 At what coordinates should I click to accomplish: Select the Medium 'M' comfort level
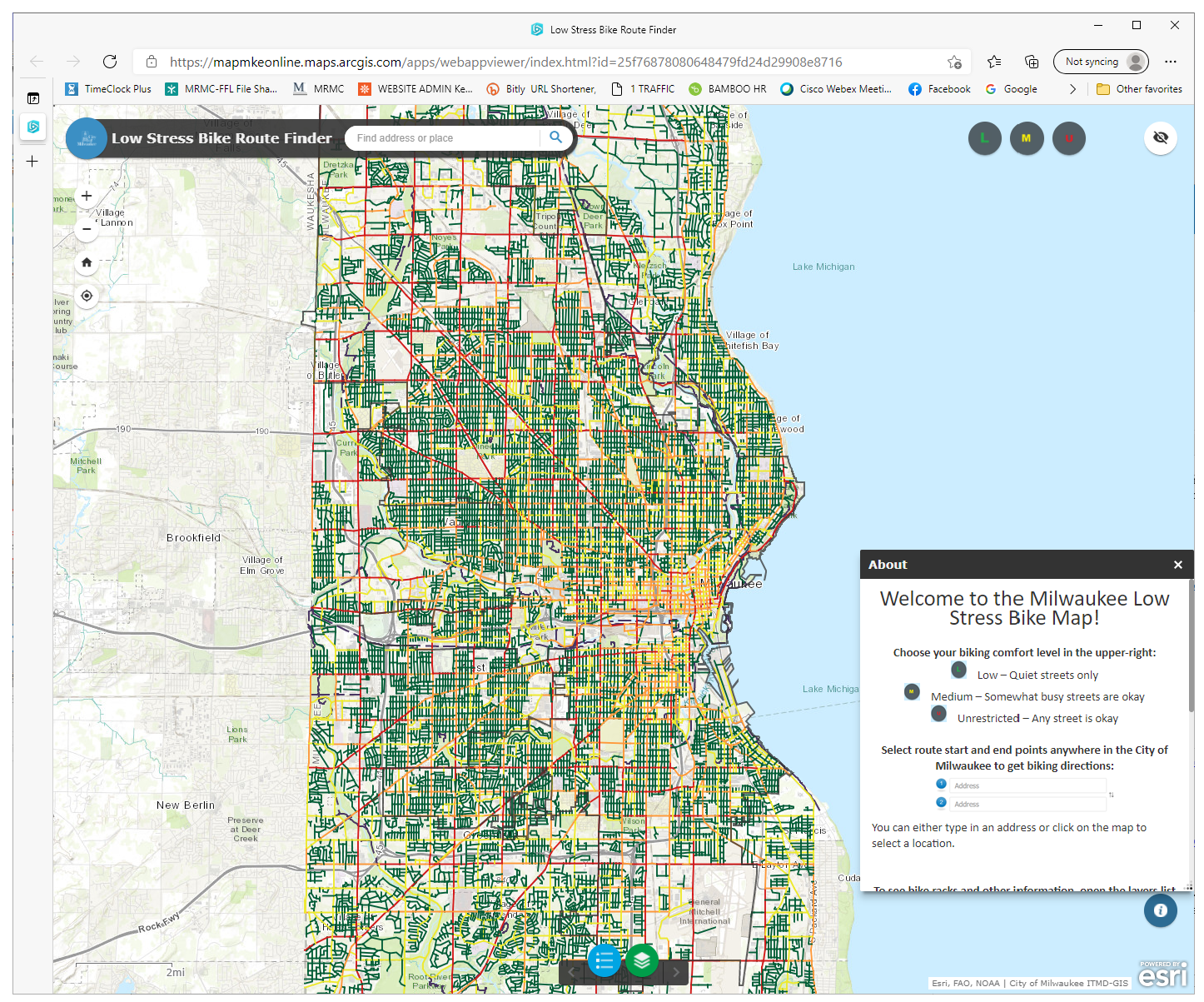(x=1026, y=138)
